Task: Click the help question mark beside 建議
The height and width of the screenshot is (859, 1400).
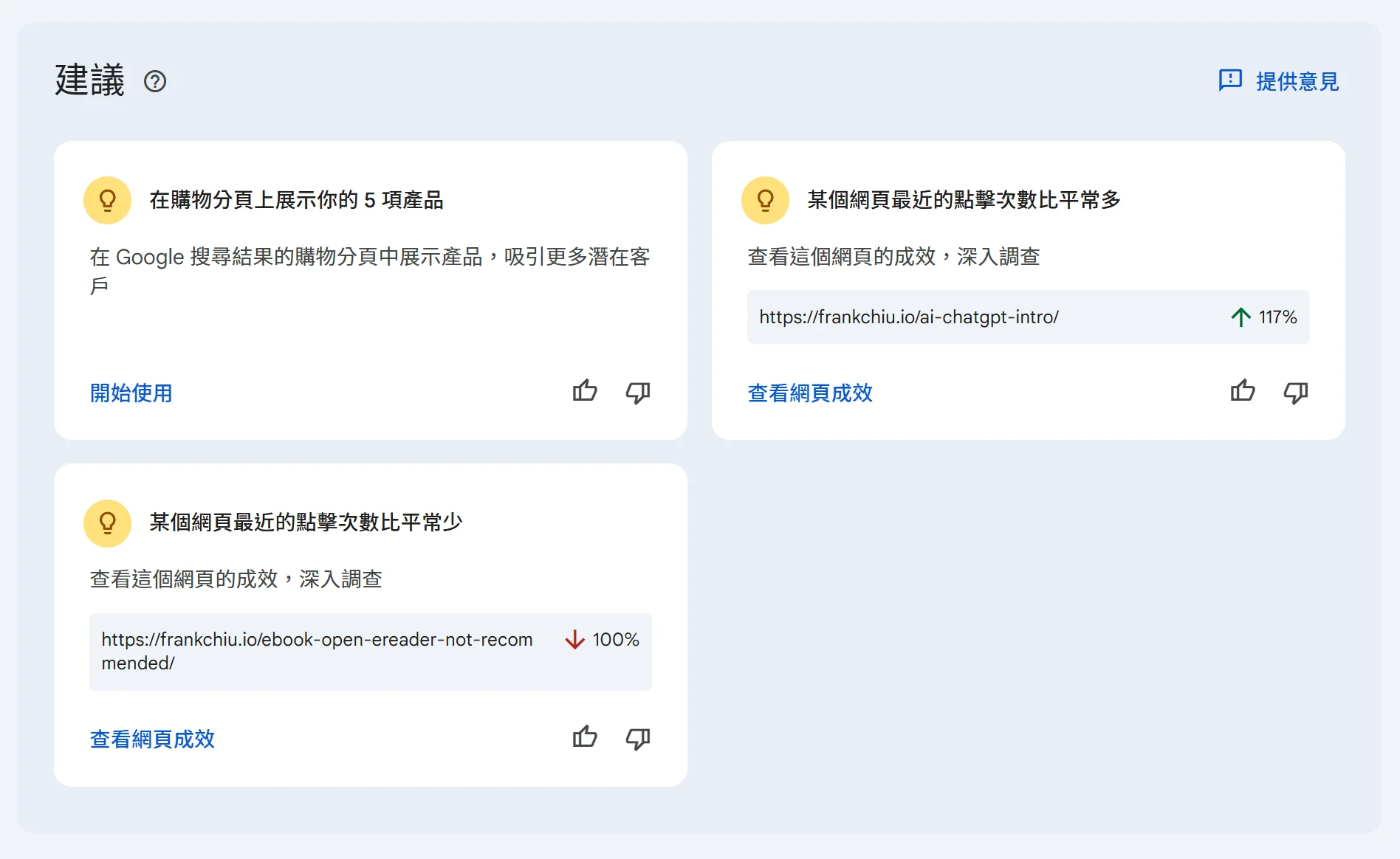Action: [155, 81]
